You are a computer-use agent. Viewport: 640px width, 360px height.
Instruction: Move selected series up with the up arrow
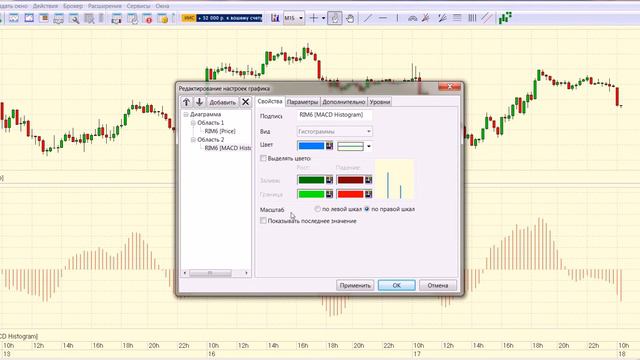click(x=187, y=102)
